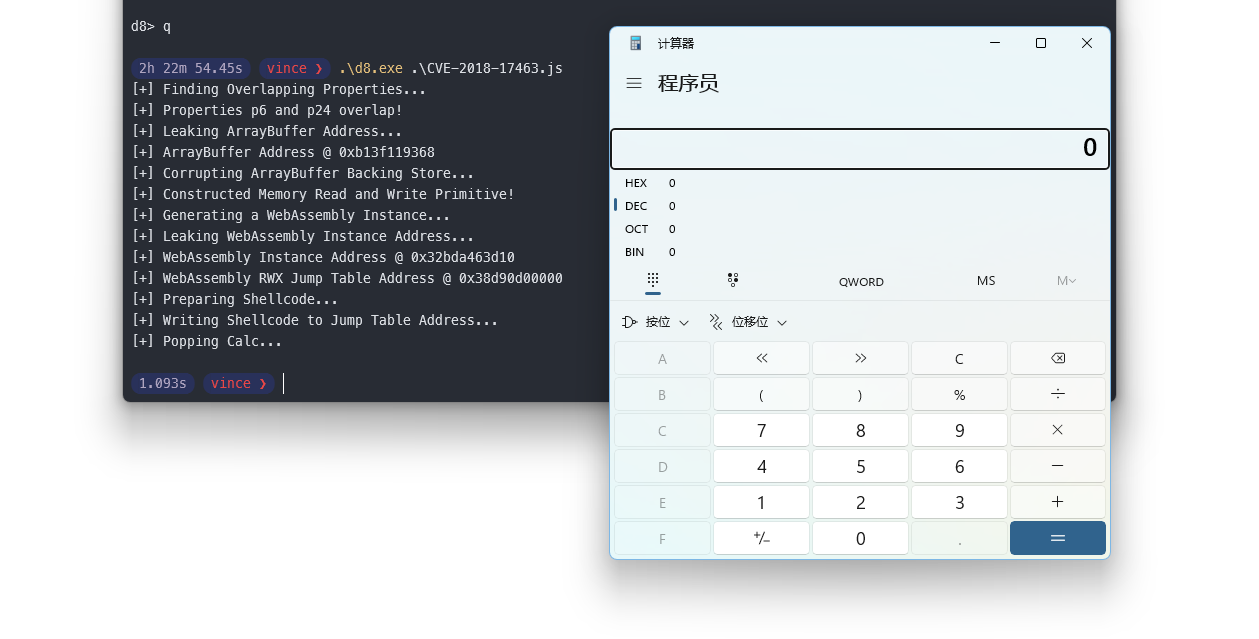Click the +/- negate key

coord(761,538)
